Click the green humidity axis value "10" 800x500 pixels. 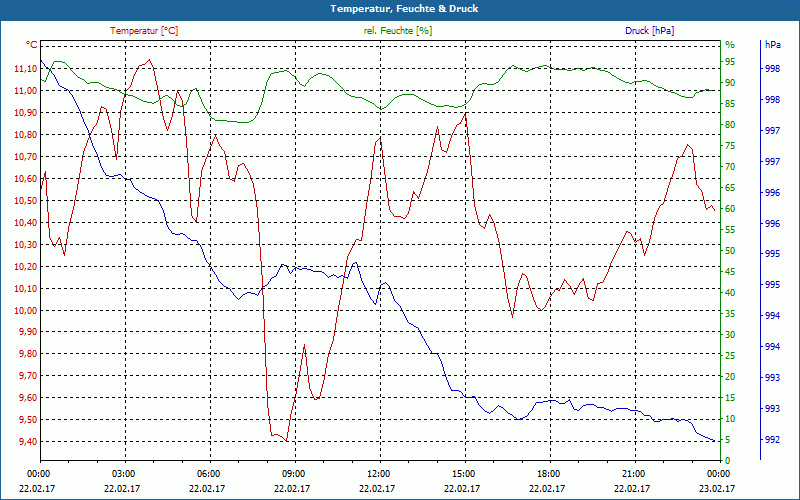[730, 419]
